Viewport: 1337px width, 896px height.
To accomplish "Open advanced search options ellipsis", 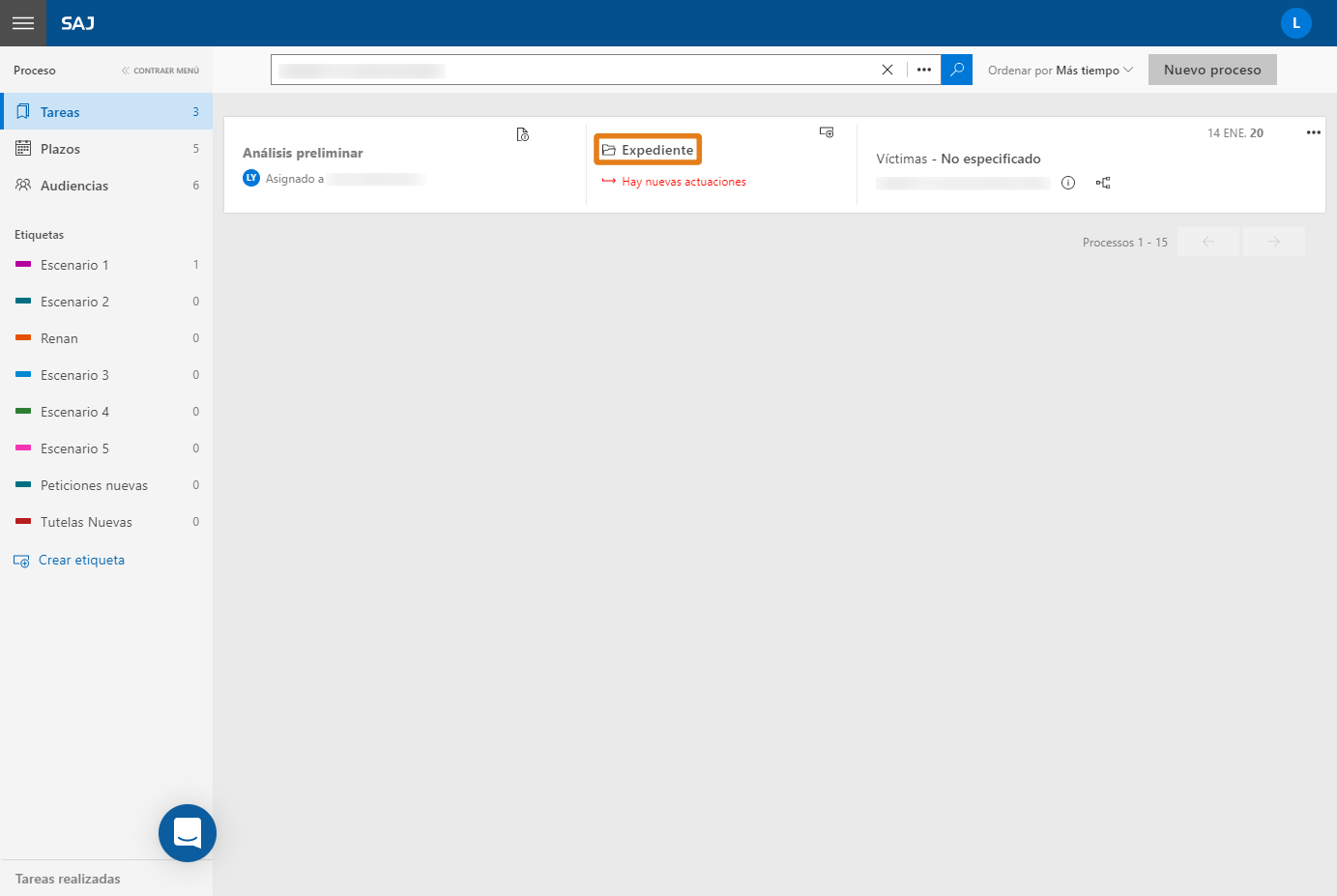I will (924, 70).
